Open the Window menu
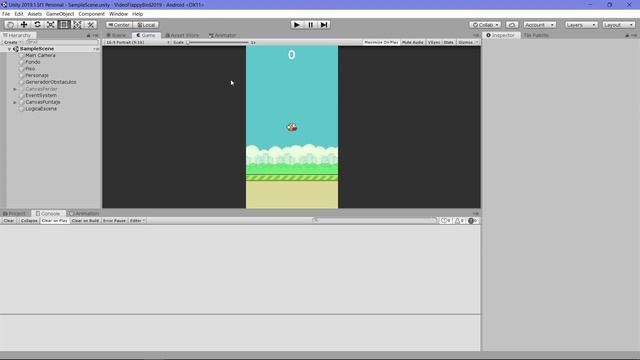The image size is (640, 360). point(118,14)
